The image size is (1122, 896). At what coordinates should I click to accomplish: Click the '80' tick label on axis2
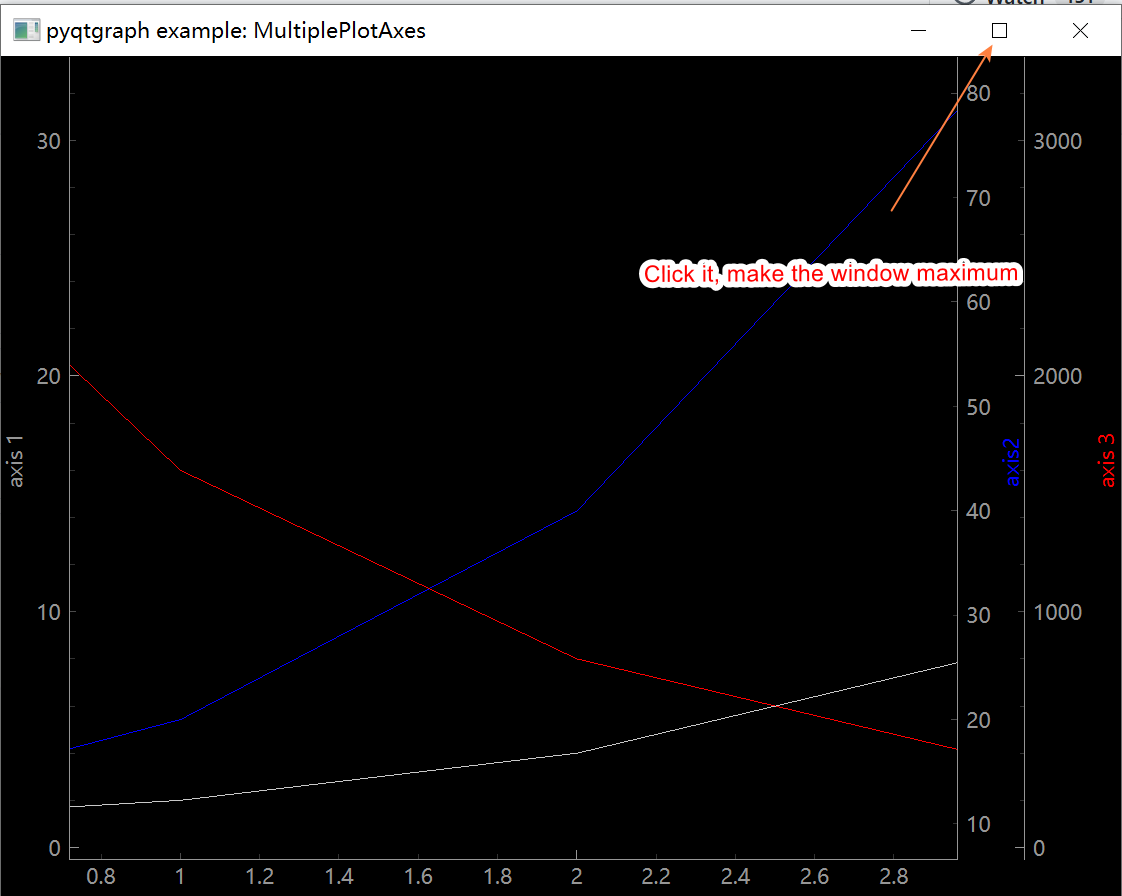click(x=977, y=93)
